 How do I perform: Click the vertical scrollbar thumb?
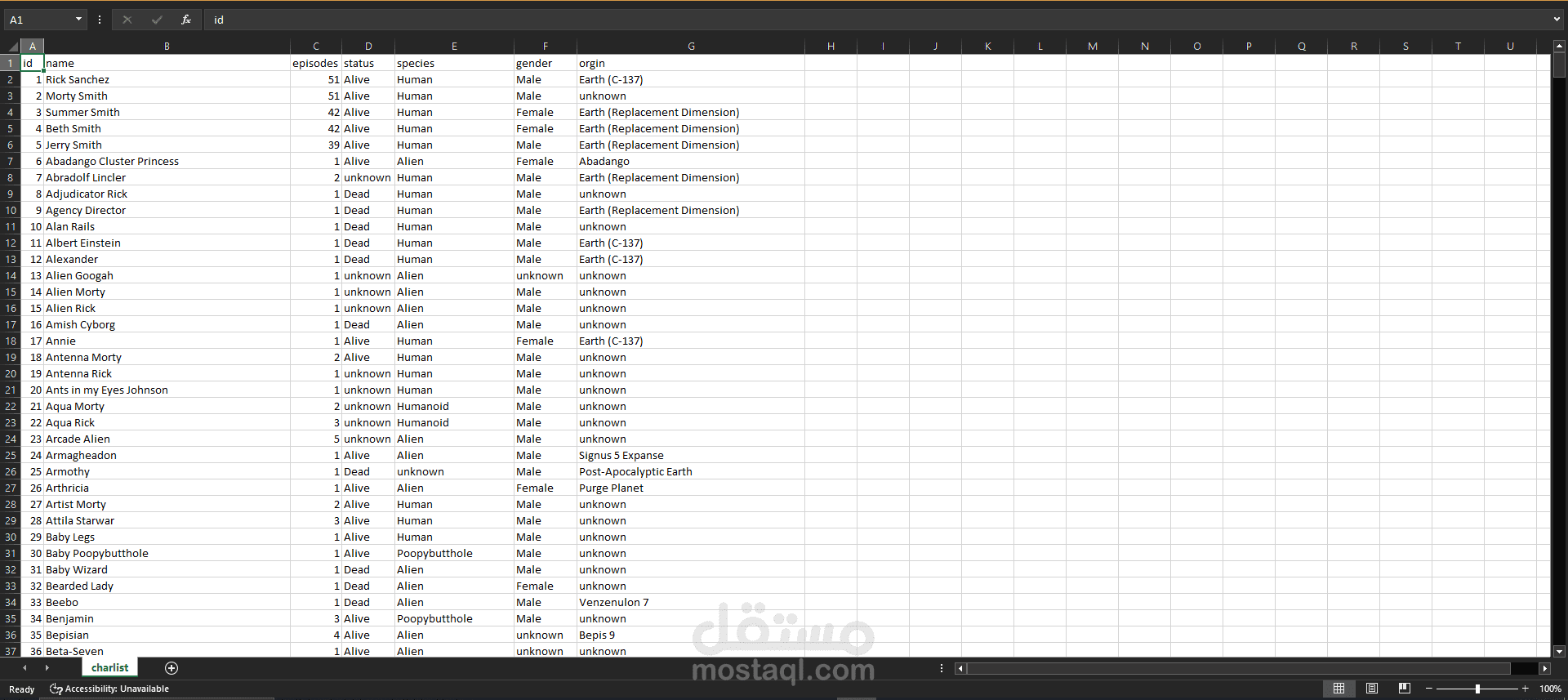pyautogui.click(x=1559, y=65)
